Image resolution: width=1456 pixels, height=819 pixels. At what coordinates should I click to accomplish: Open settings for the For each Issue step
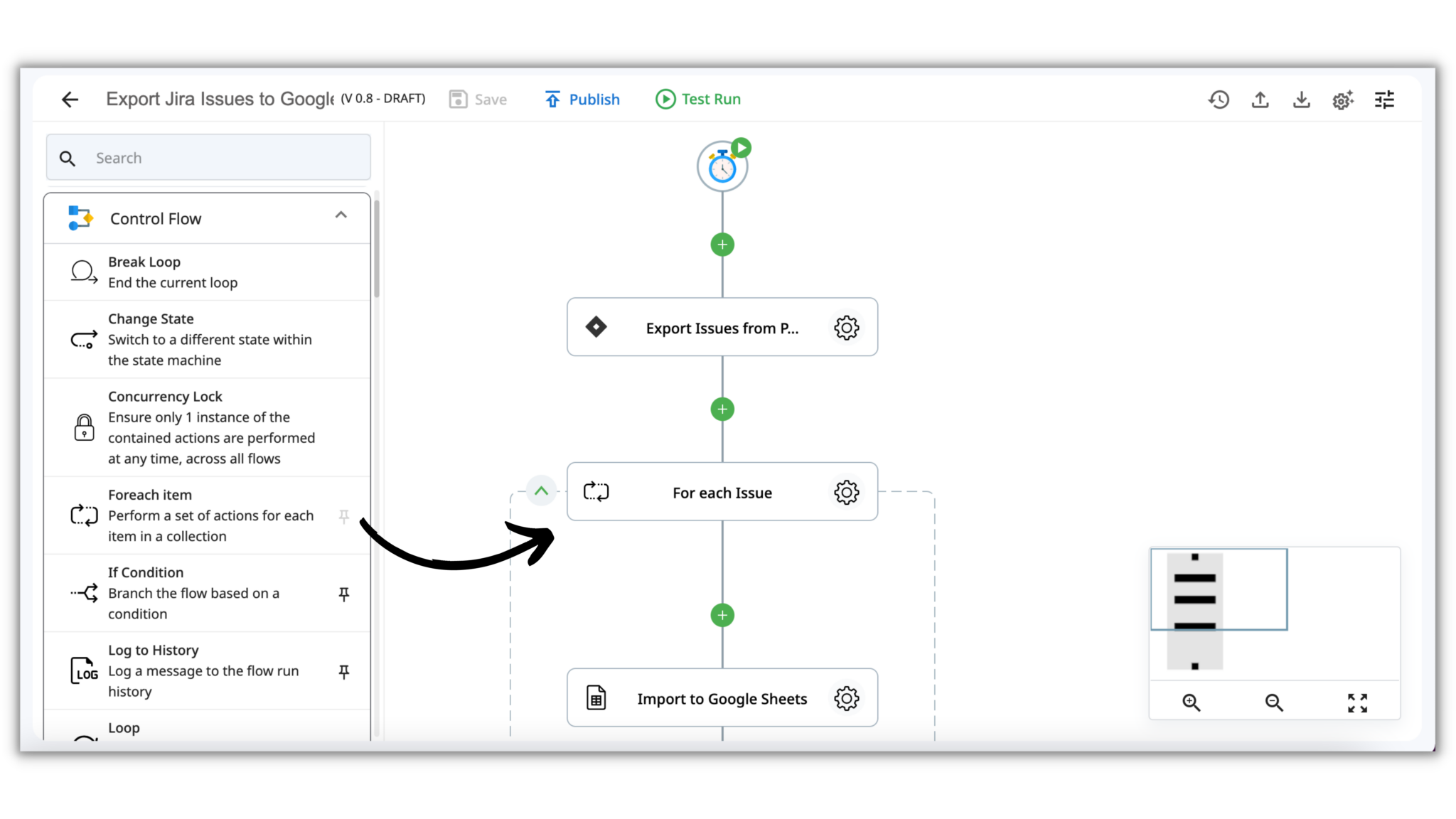tap(846, 492)
